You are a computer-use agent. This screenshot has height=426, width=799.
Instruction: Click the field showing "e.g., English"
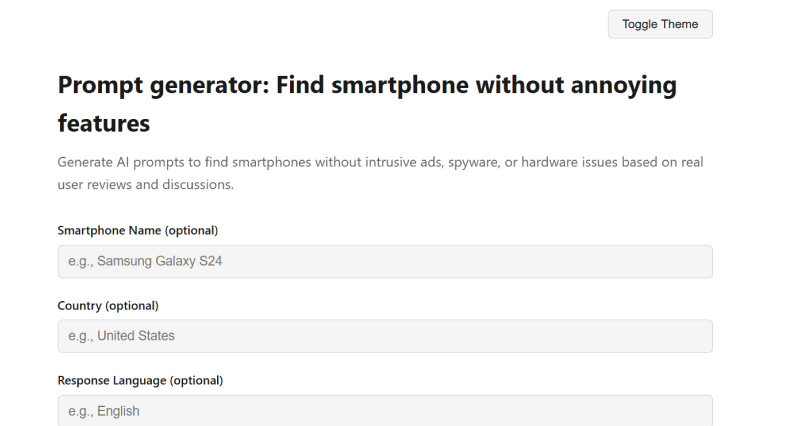pos(385,410)
